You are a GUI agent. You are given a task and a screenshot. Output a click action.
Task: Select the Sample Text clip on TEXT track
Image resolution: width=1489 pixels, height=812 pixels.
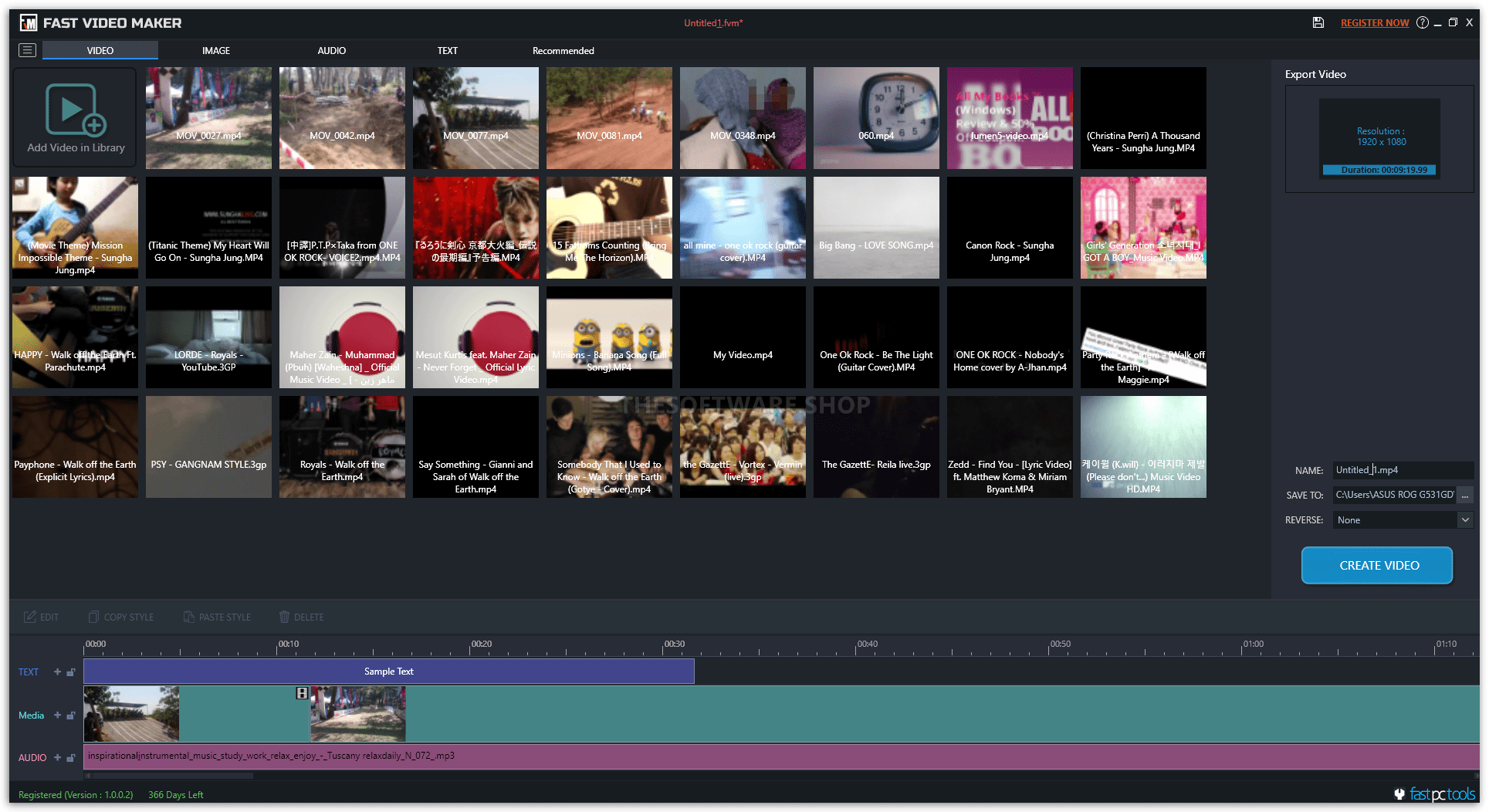[x=389, y=672]
